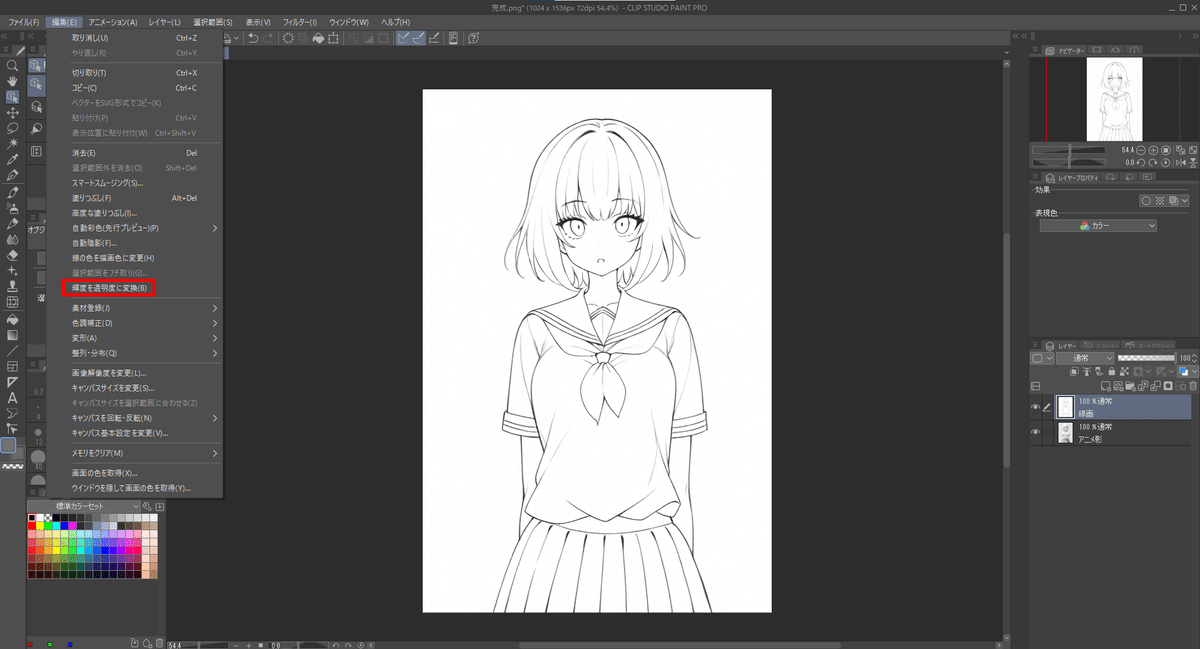Select the Frame border tool
Viewport: 1200px width, 649px height.
coord(12,366)
